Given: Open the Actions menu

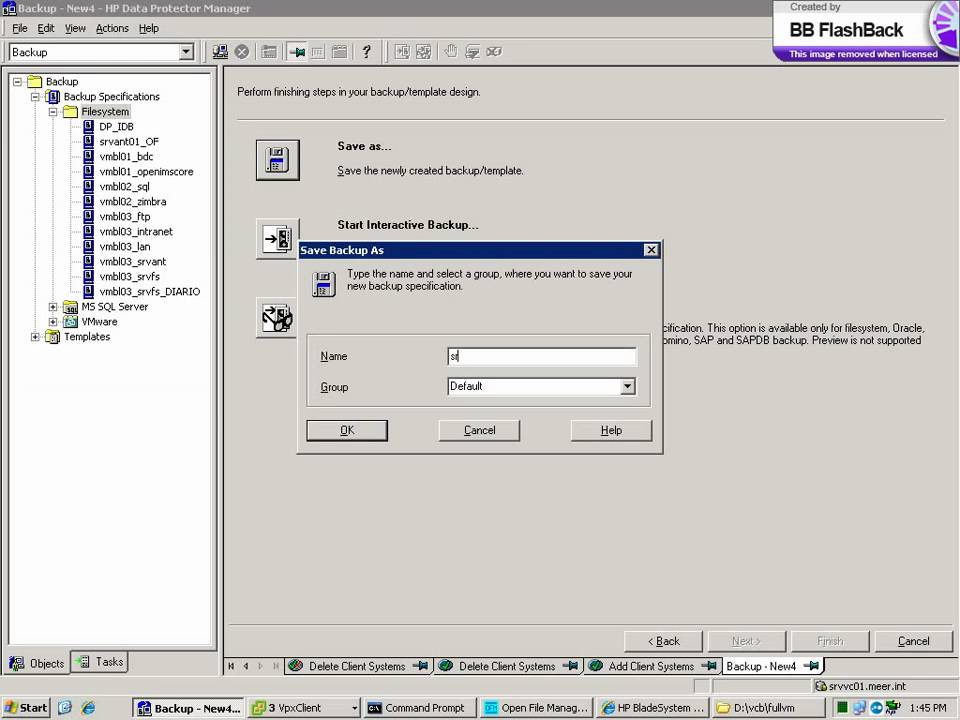Looking at the screenshot, I should point(112,28).
